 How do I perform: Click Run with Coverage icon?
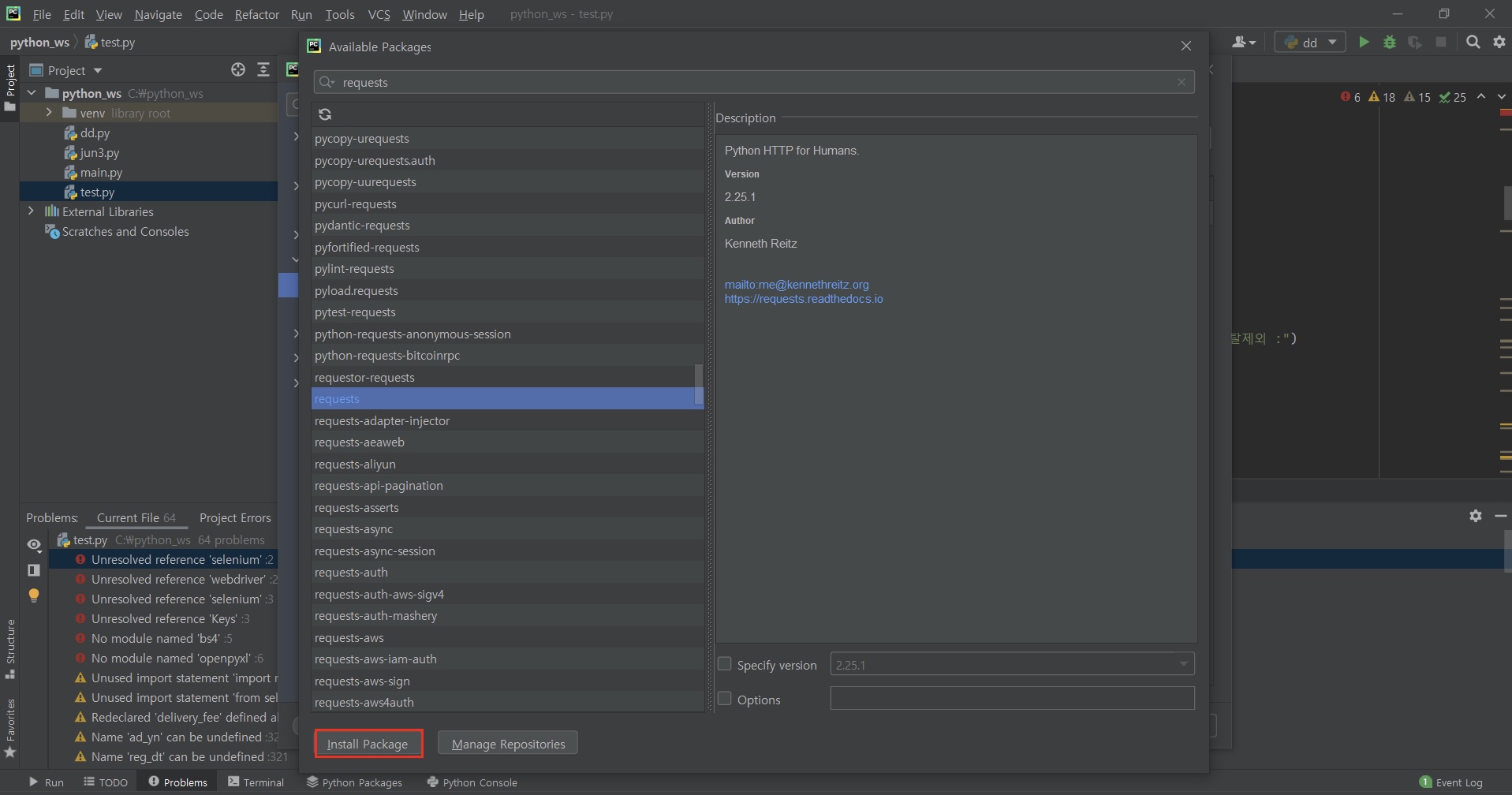pos(1415,43)
